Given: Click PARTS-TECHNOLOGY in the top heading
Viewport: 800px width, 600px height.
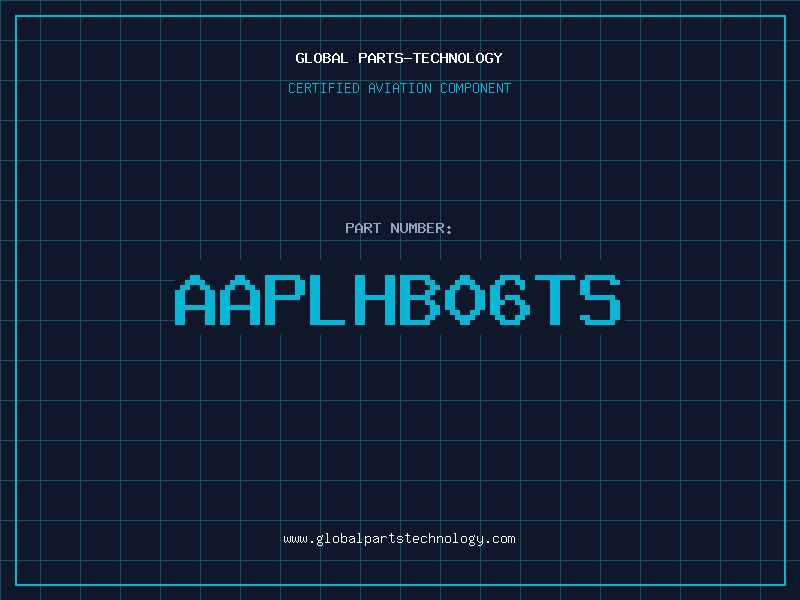Looking at the screenshot, I should click(430, 58).
